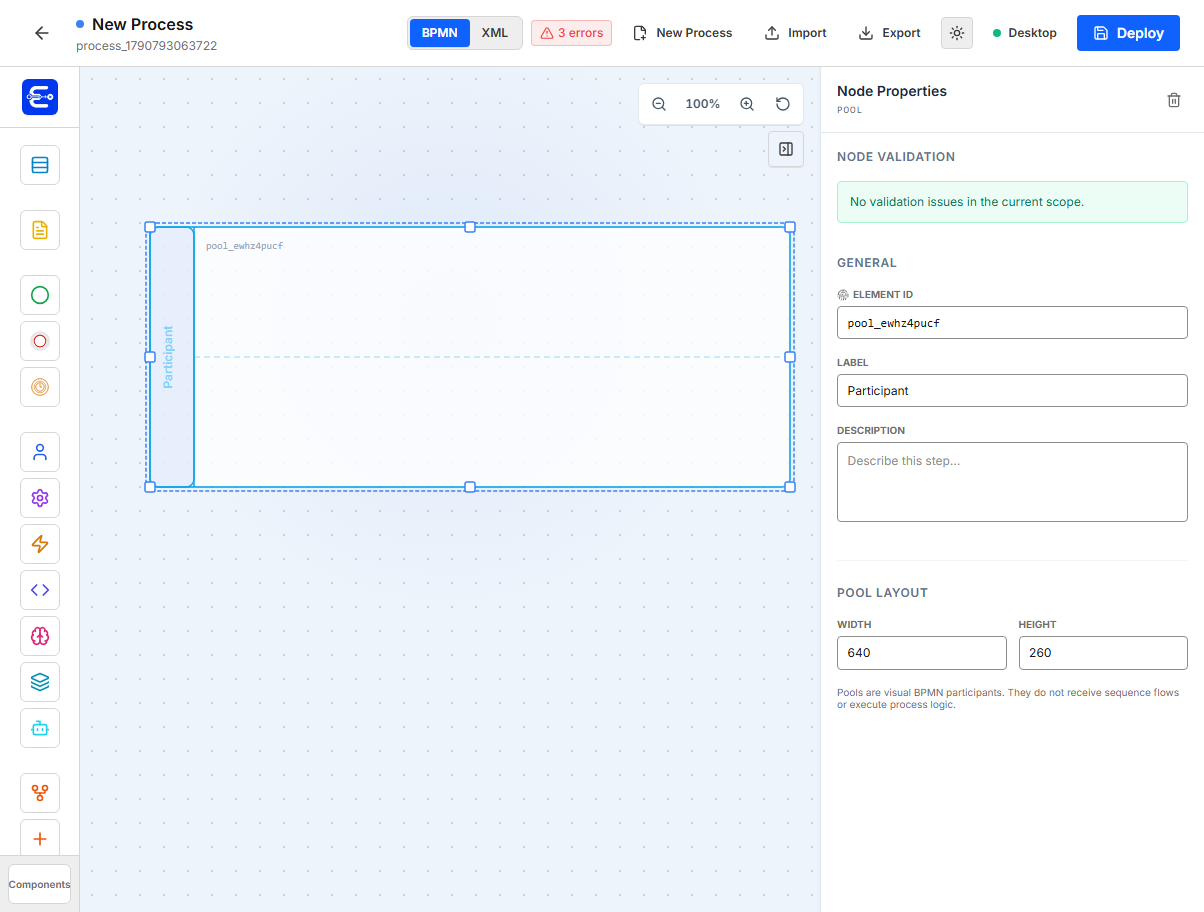The image size is (1204, 912).
Task: Add a green start event circle
Action: [40, 295]
